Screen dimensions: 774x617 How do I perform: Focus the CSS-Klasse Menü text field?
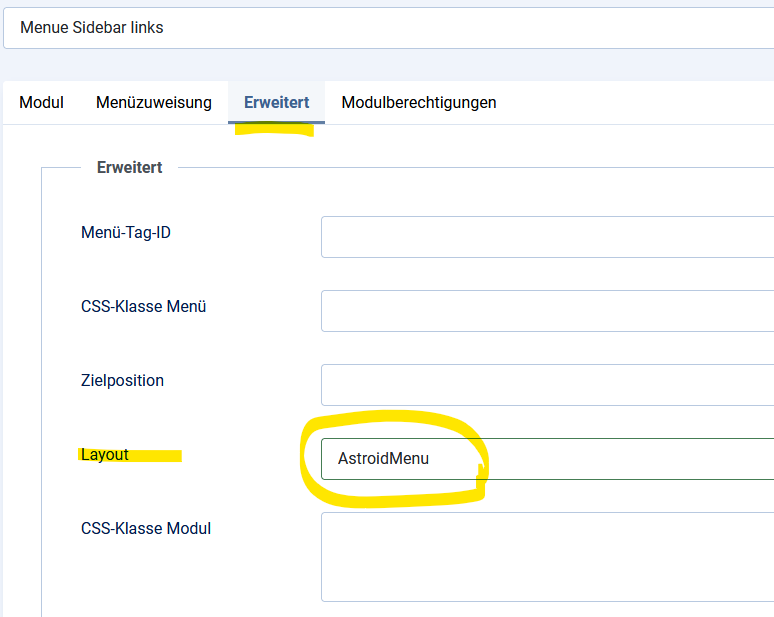(547, 311)
